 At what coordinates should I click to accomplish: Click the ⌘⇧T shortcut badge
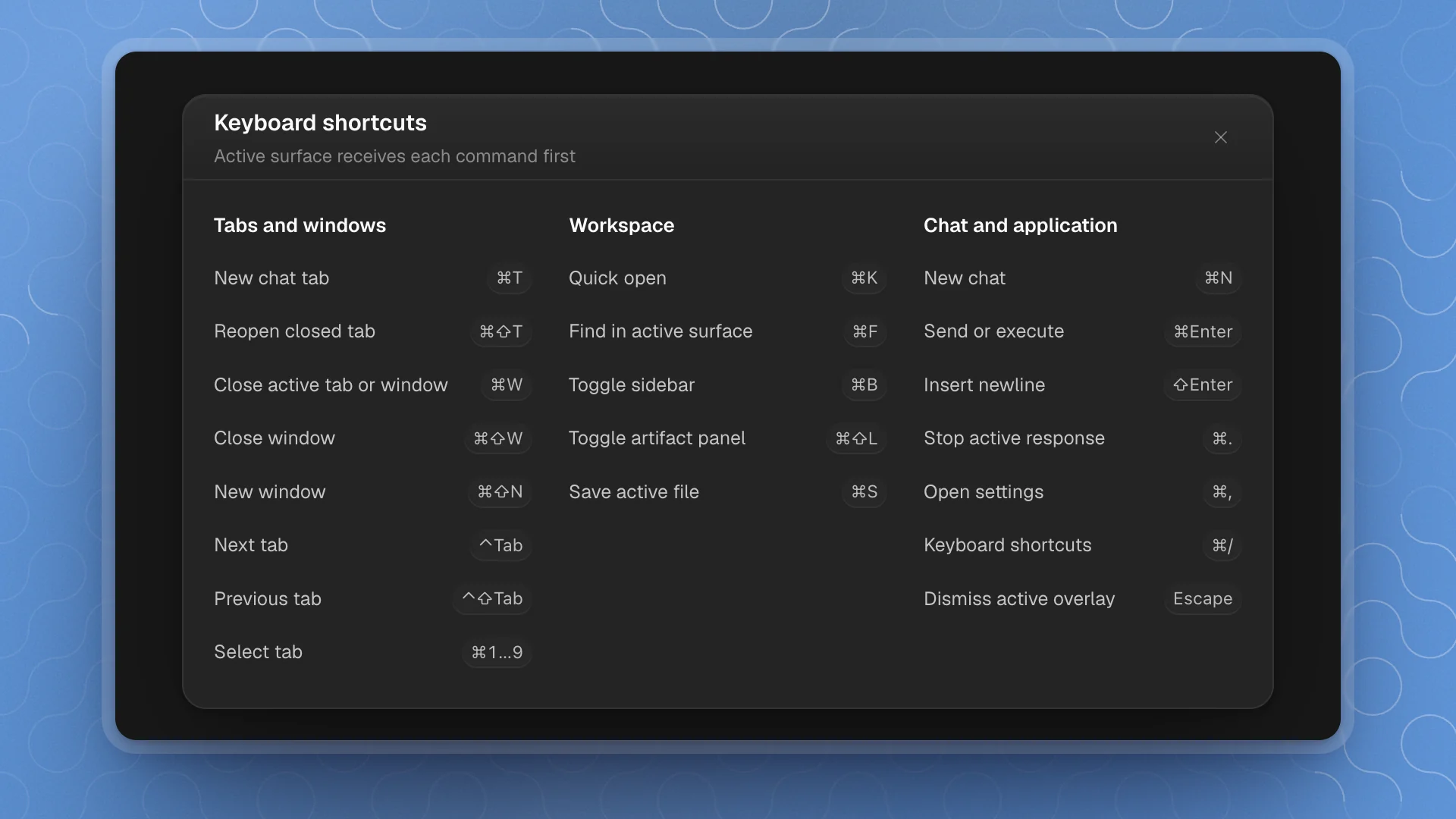pyautogui.click(x=500, y=331)
